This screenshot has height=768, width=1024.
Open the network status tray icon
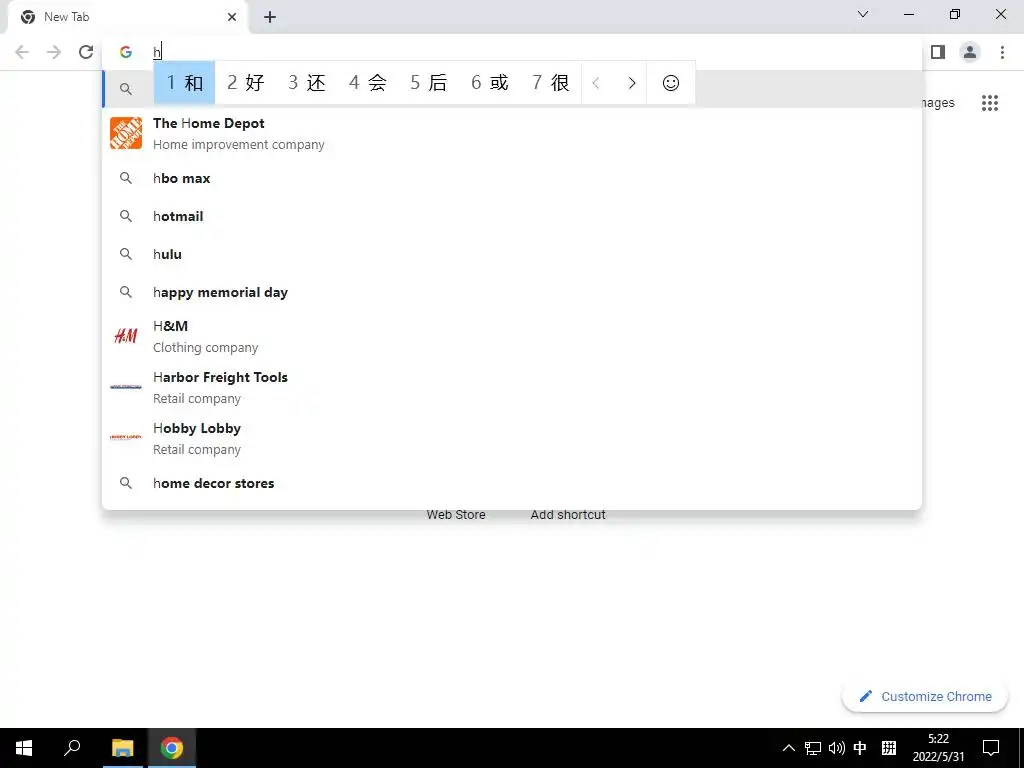[812, 748]
